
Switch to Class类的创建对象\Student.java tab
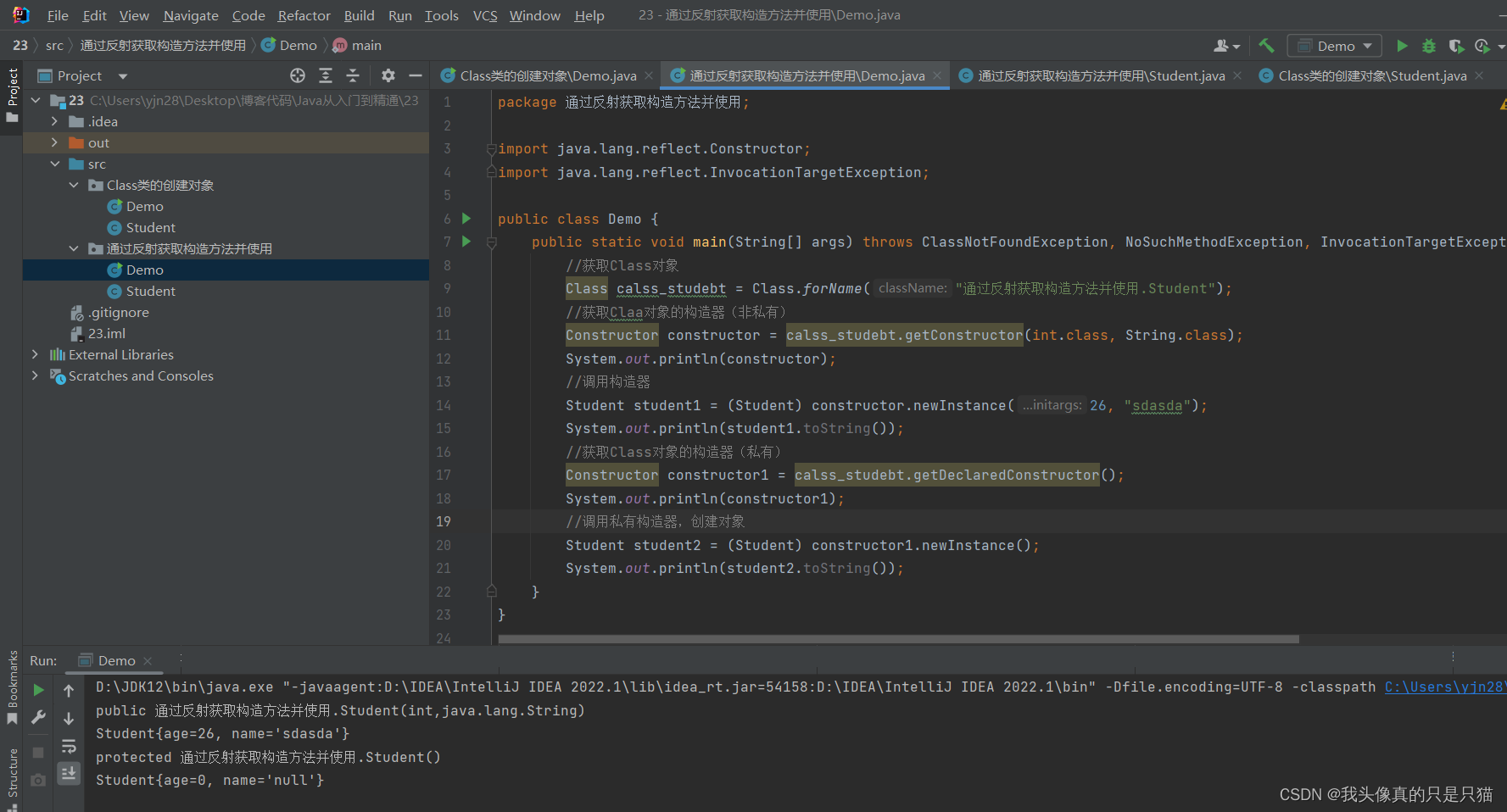point(1371,75)
